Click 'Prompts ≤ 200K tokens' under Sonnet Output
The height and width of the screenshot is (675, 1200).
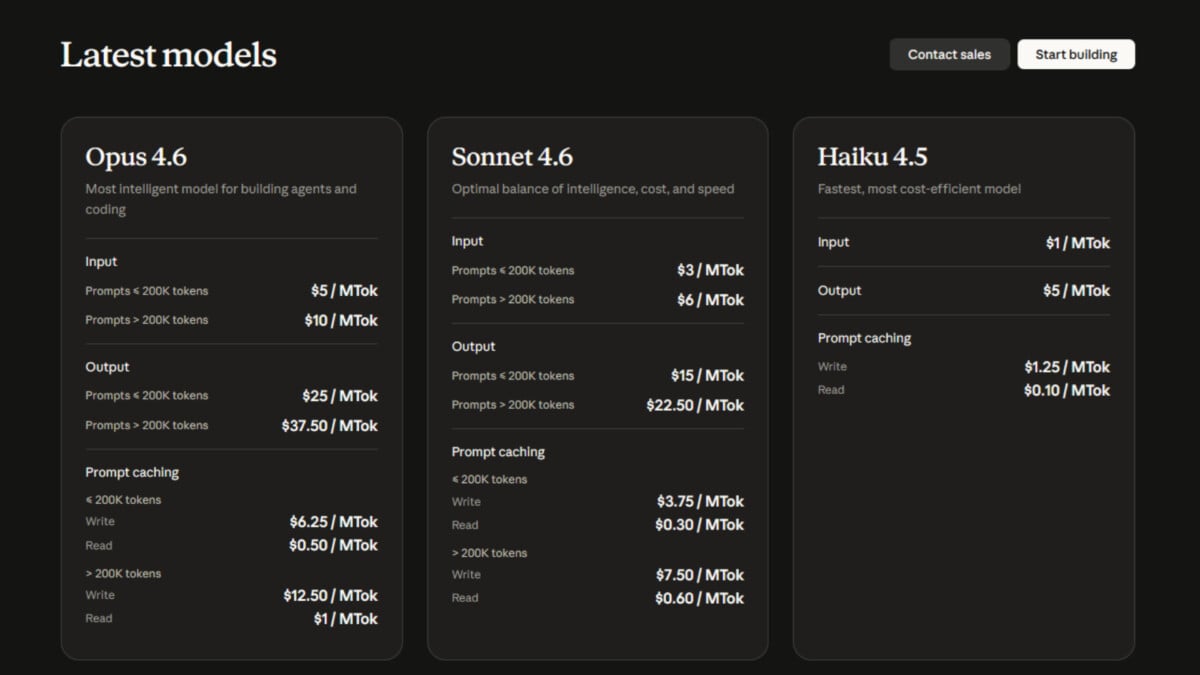pyautogui.click(x=513, y=376)
